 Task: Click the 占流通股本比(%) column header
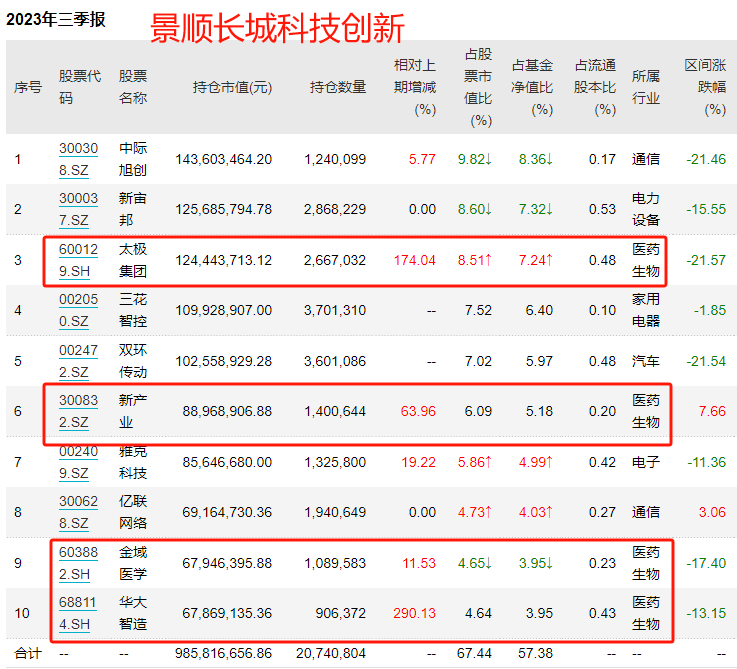[x=595, y=87]
